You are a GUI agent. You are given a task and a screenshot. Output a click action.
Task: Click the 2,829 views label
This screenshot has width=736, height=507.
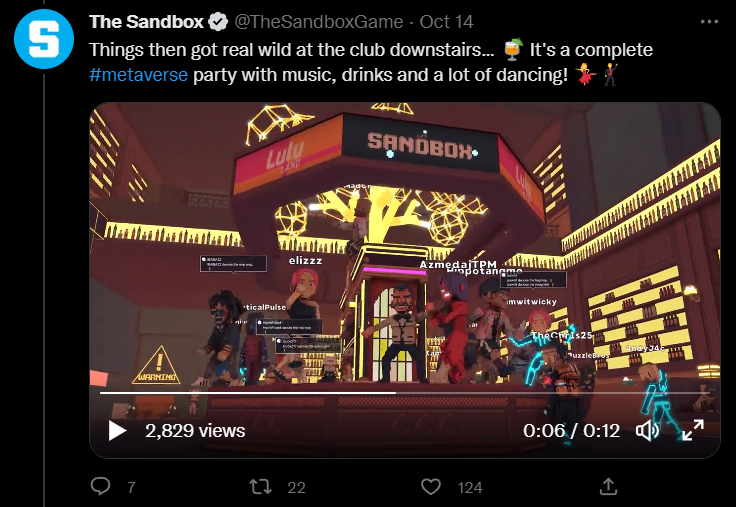pos(195,430)
